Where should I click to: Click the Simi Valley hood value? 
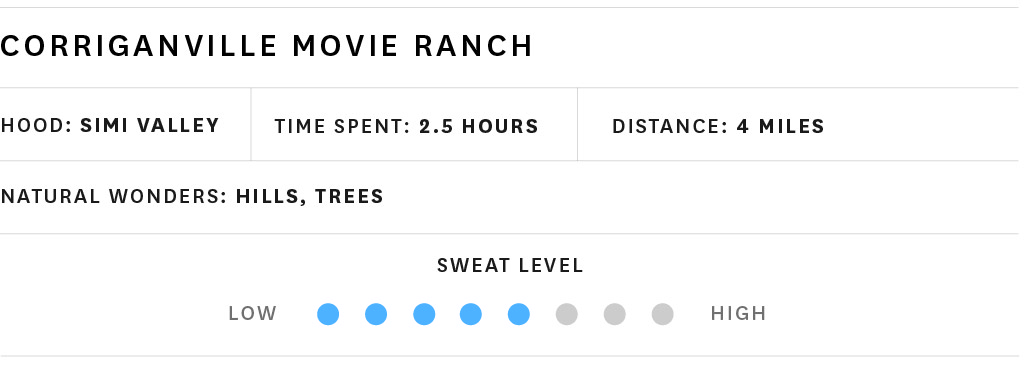[x=150, y=125]
